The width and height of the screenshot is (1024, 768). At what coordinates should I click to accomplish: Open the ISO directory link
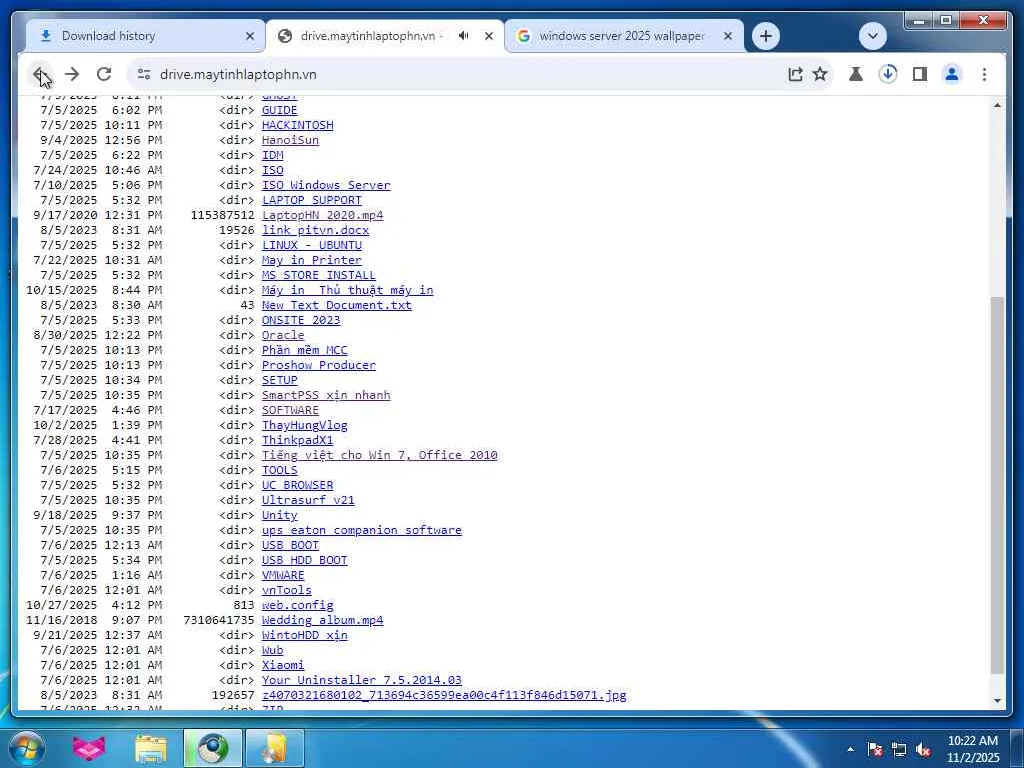coord(272,170)
